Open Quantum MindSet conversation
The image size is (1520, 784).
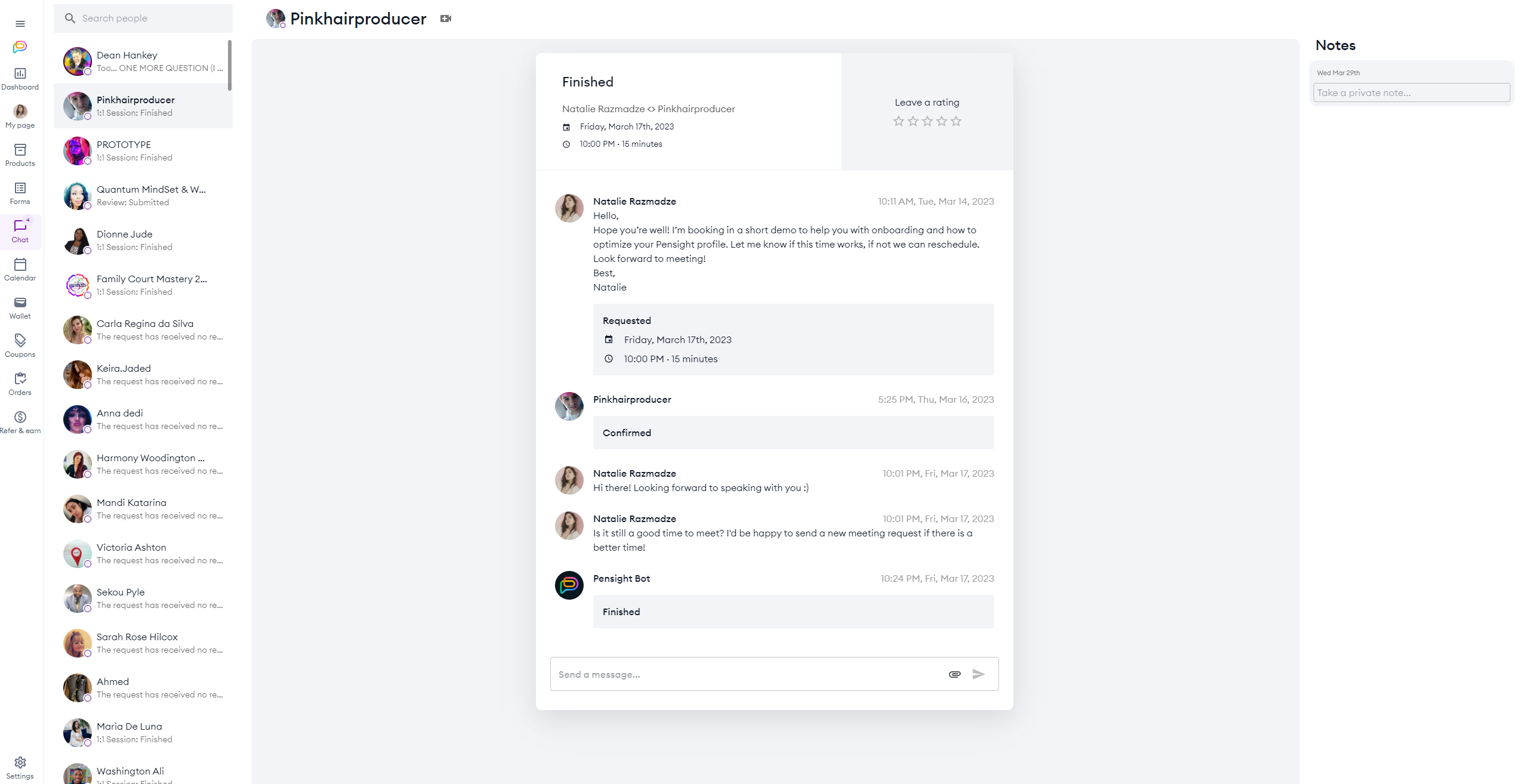pos(143,196)
